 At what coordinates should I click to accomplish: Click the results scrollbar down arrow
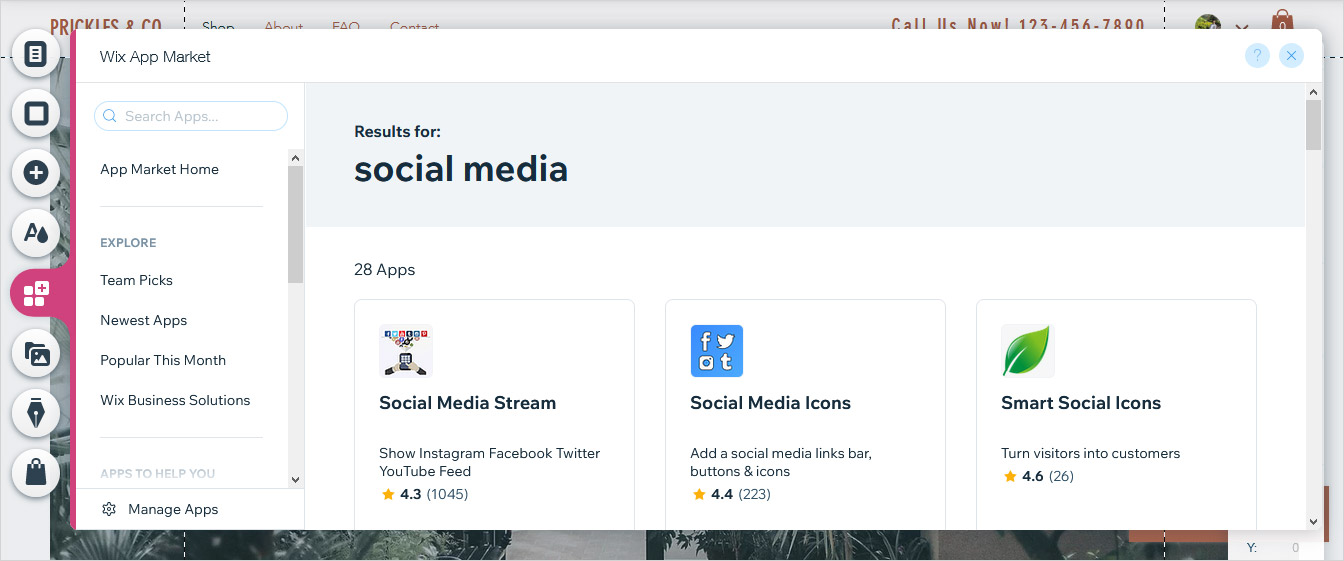click(1314, 521)
